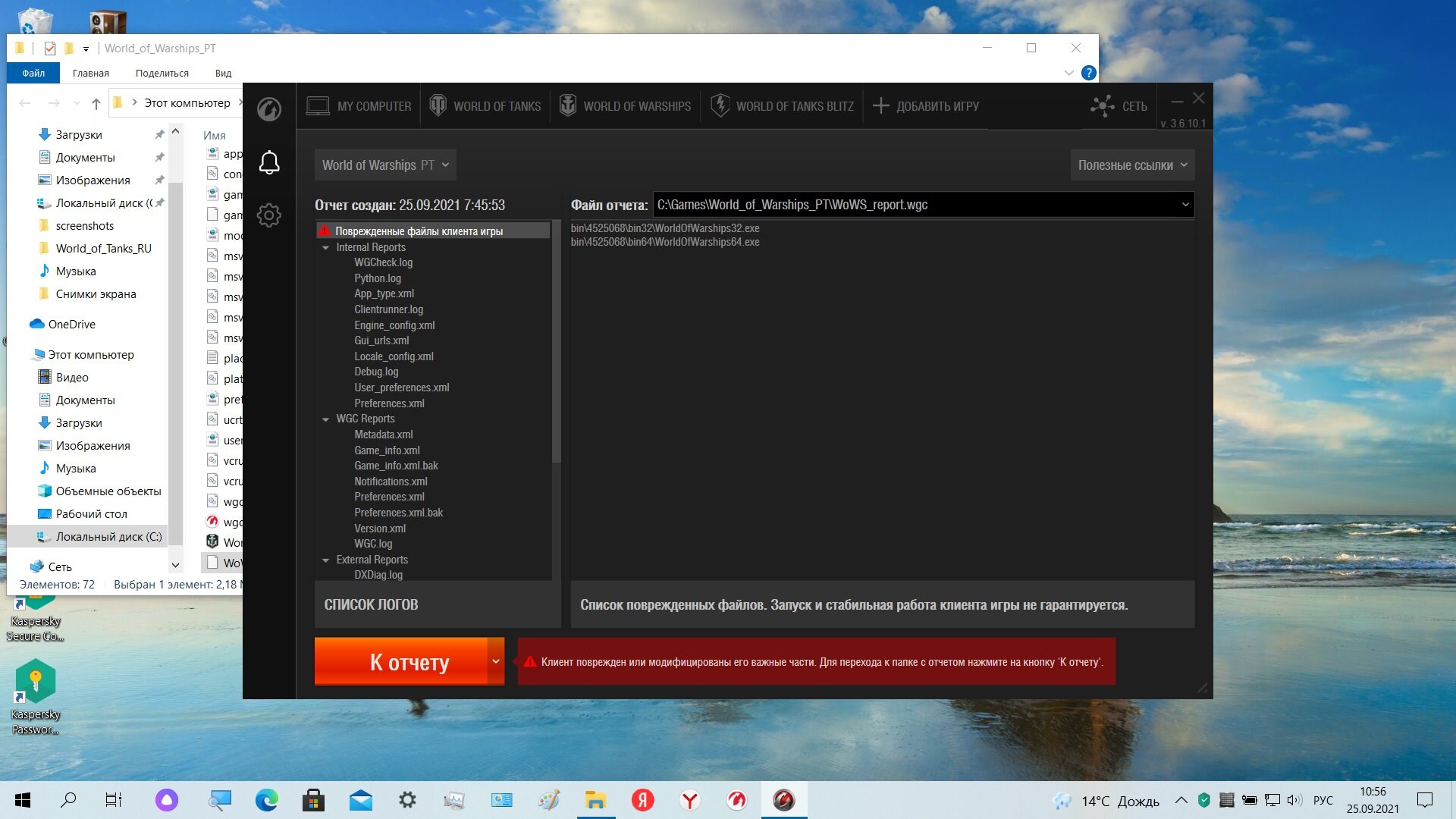
Task: Expand Explorer ribbon chevron
Action: [x=1068, y=73]
